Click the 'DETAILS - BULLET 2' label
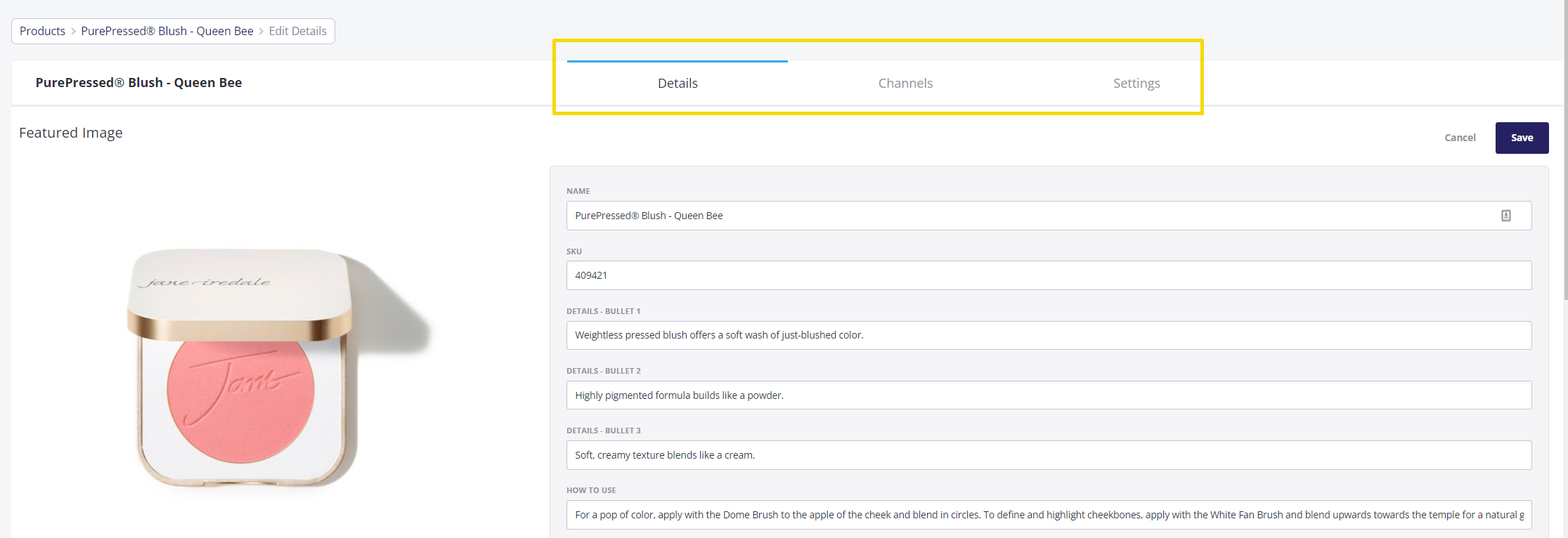Image resolution: width=1568 pixels, height=538 pixels. 604,371
